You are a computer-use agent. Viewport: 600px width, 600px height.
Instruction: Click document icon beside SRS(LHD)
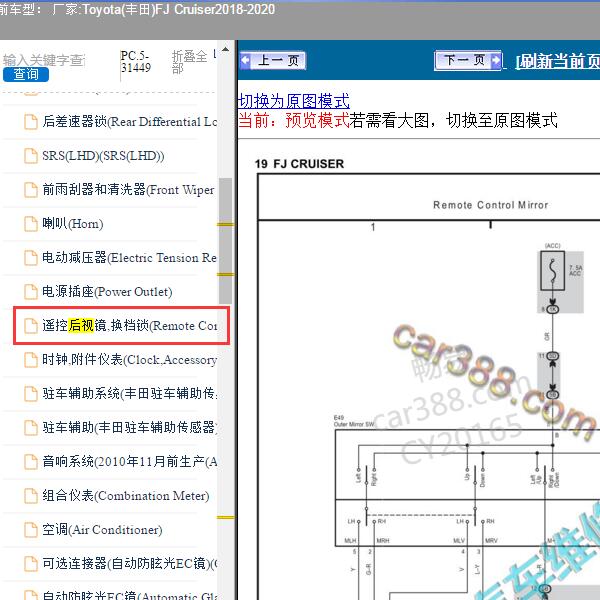click(31, 156)
